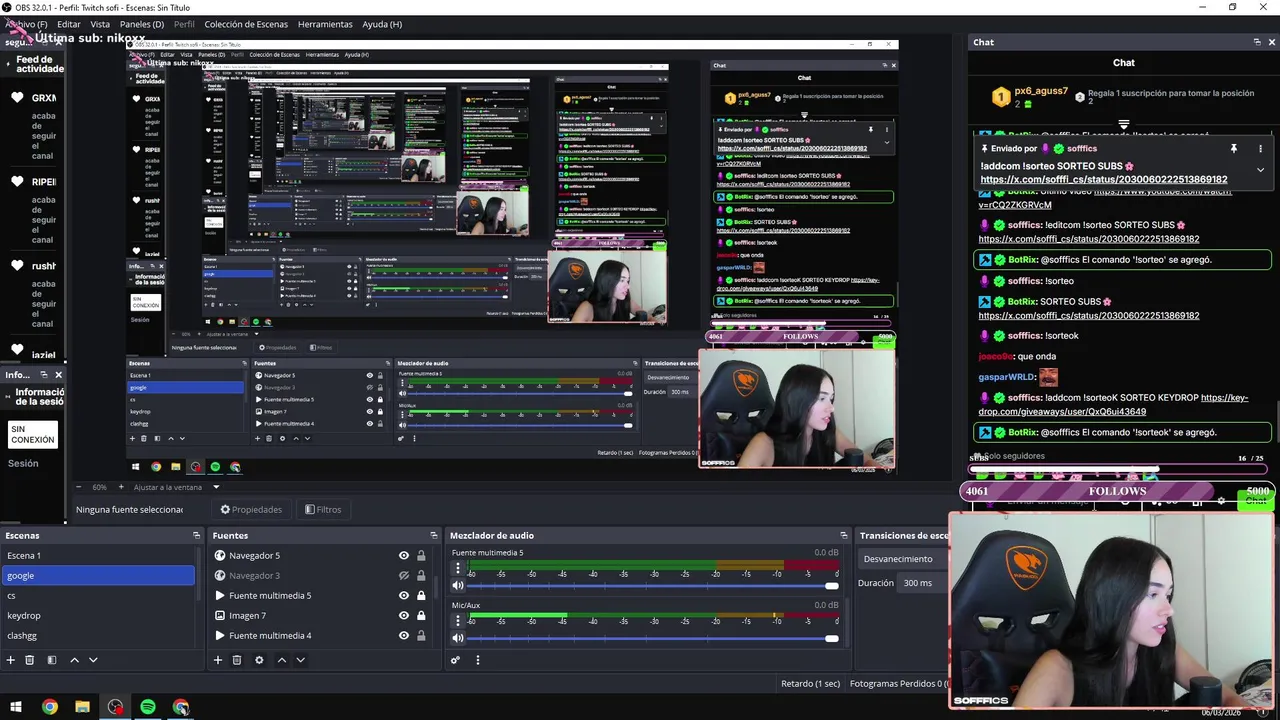1280x720 pixels.
Task: Remove the selected scene with trash icon
Action: click(30, 660)
